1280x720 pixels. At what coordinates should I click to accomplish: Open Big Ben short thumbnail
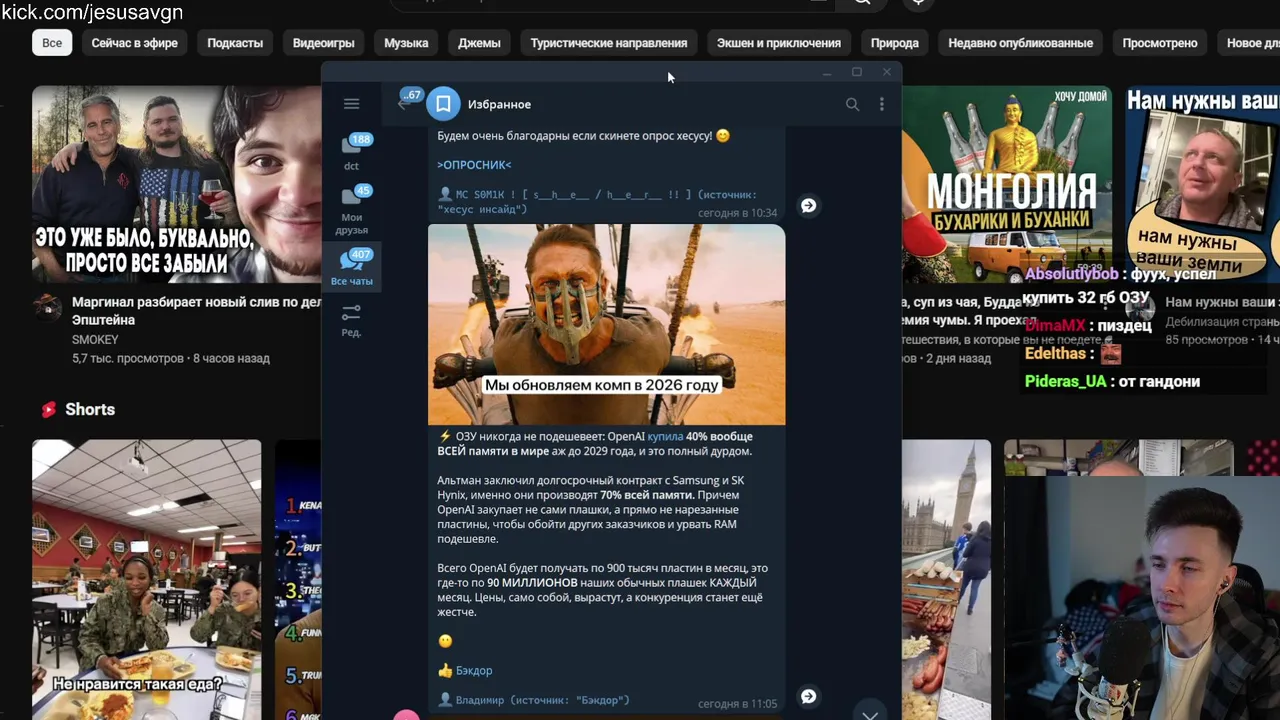(x=946, y=580)
